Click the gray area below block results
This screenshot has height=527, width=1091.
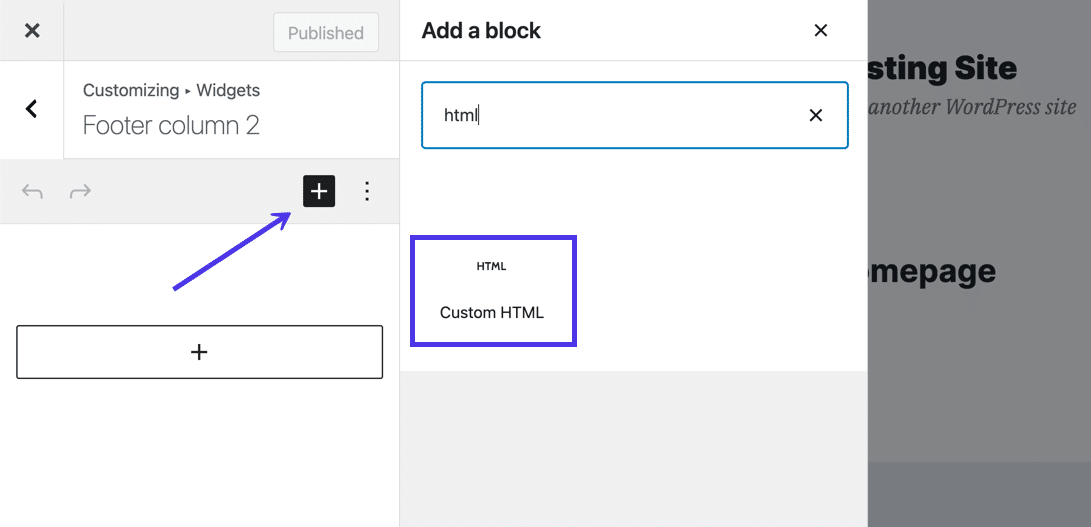[x=632, y=448]
